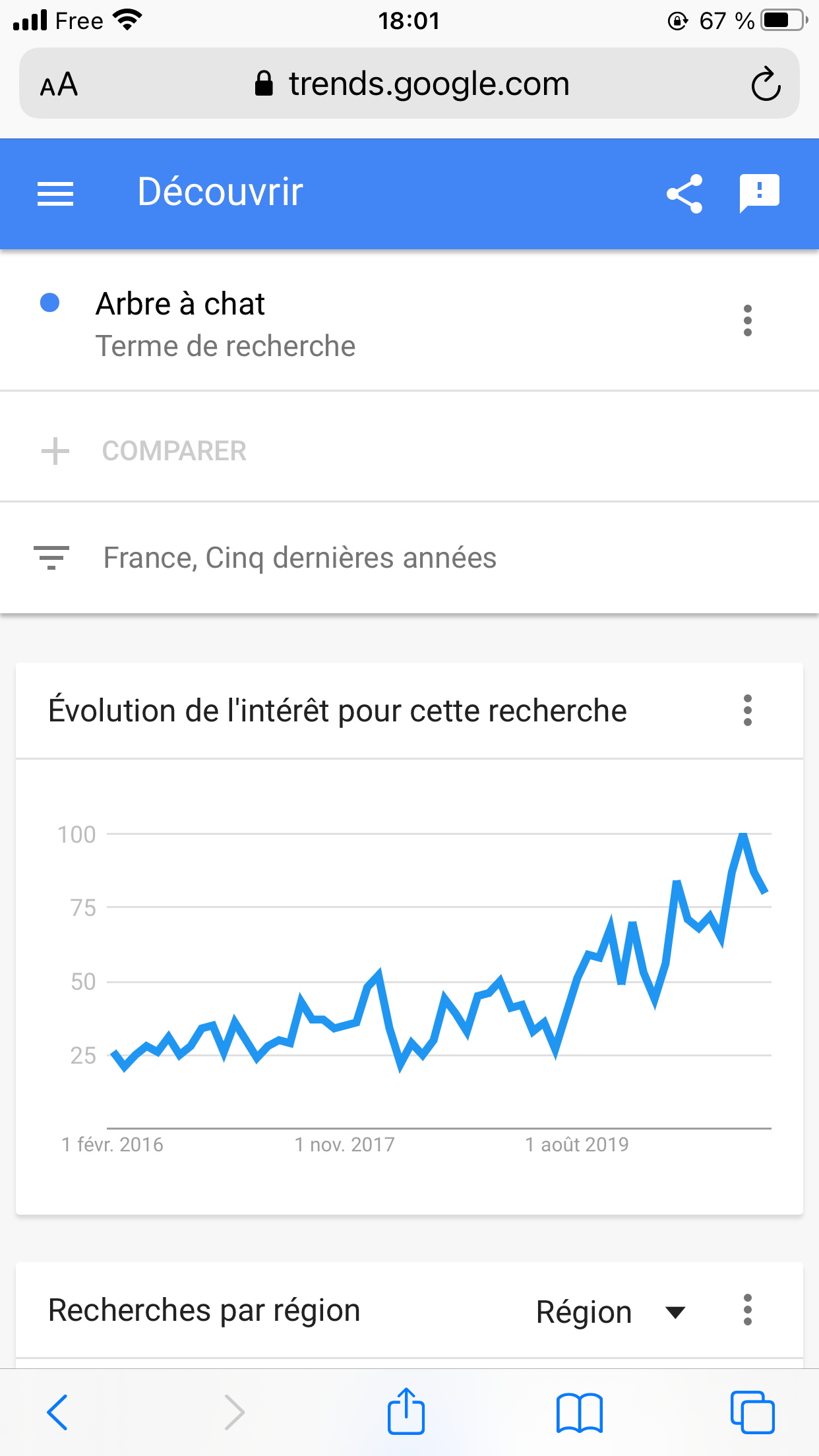Viewport: 819px width, 1456px height.
Task: Open options for Arbre à chat term
Action: tap(747, 320)
